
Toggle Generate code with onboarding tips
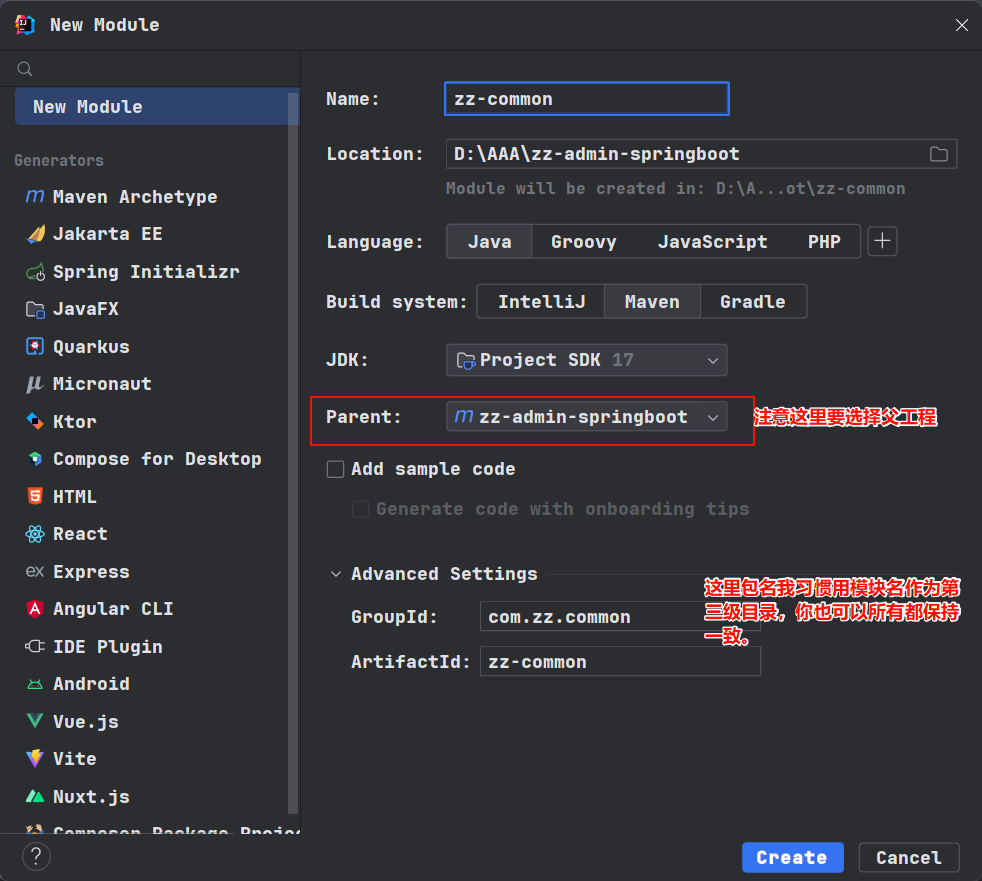360,509
